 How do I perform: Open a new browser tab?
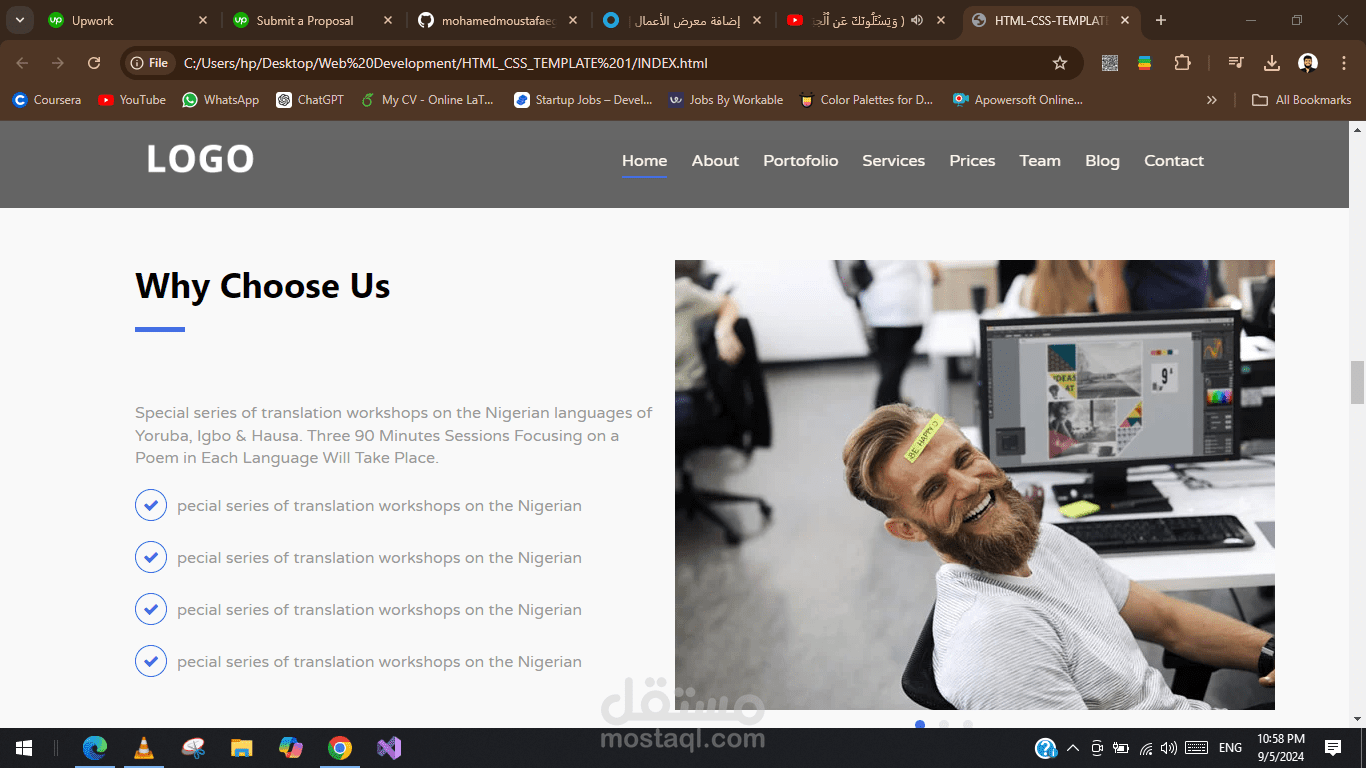tap(1161, 20)
